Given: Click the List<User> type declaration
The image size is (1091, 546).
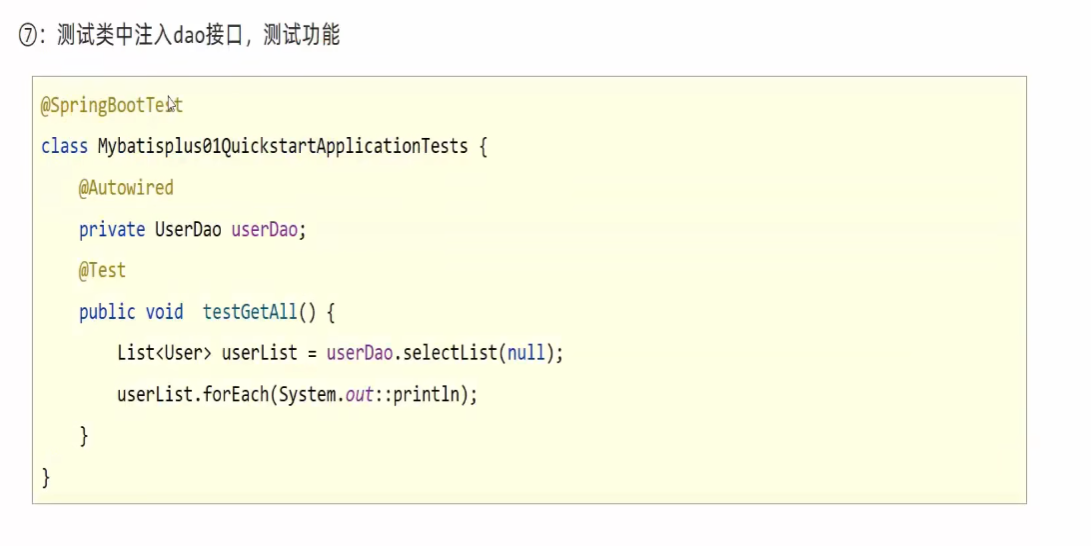Looking at the screenshot, I should pos(164,353).
